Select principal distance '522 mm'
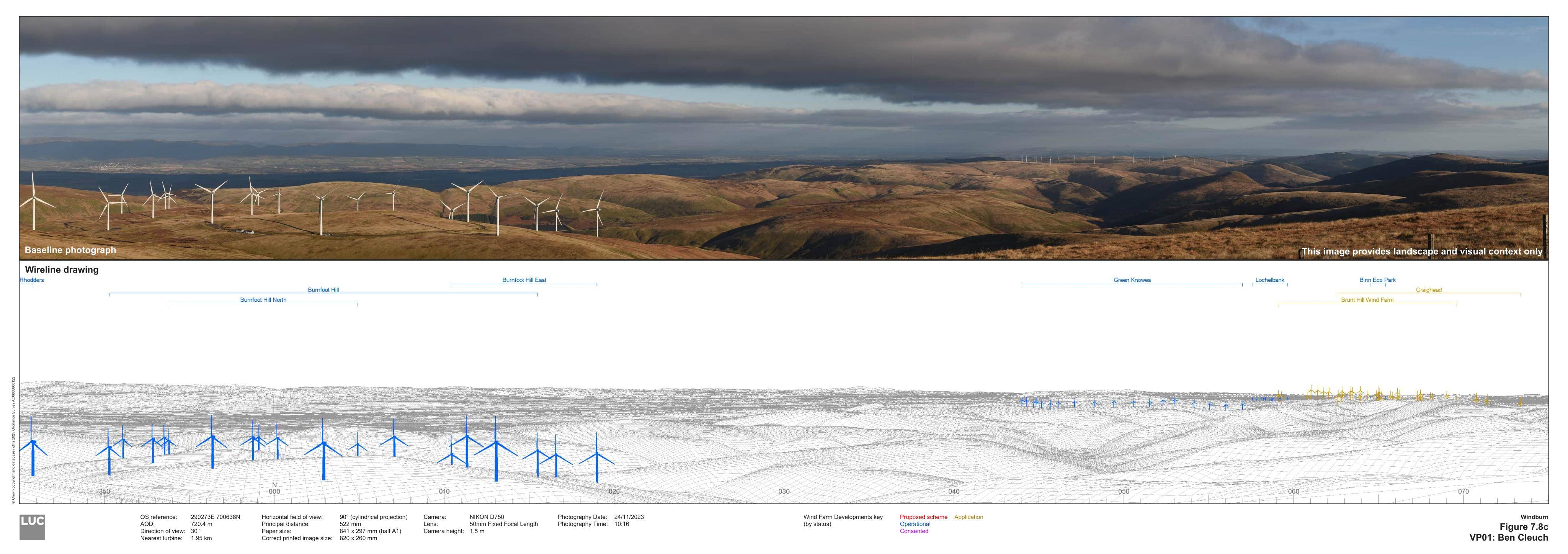The width and height of the screenshot is (1568, 554). pyautogui.click(x=350, y=524)
